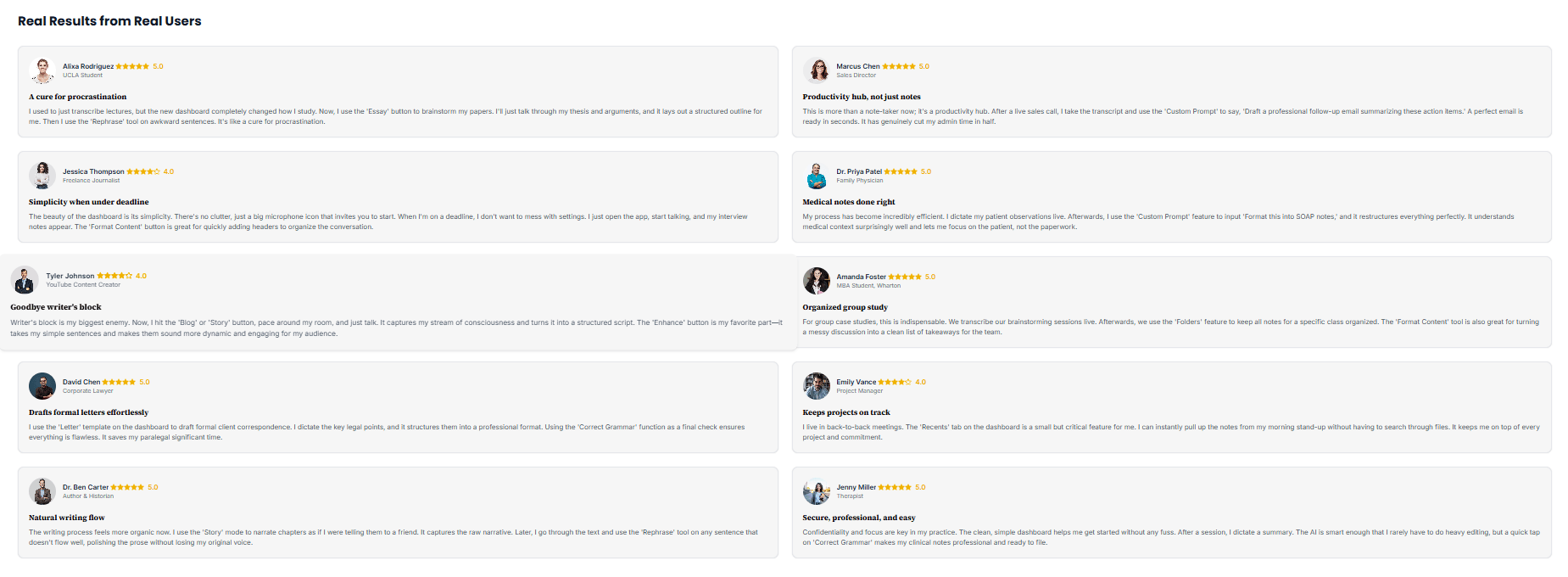Viewport: 1568px width, 577px height.
Task: Click the 'Real Results from Real Users' heading
Action: coord(109,20)
